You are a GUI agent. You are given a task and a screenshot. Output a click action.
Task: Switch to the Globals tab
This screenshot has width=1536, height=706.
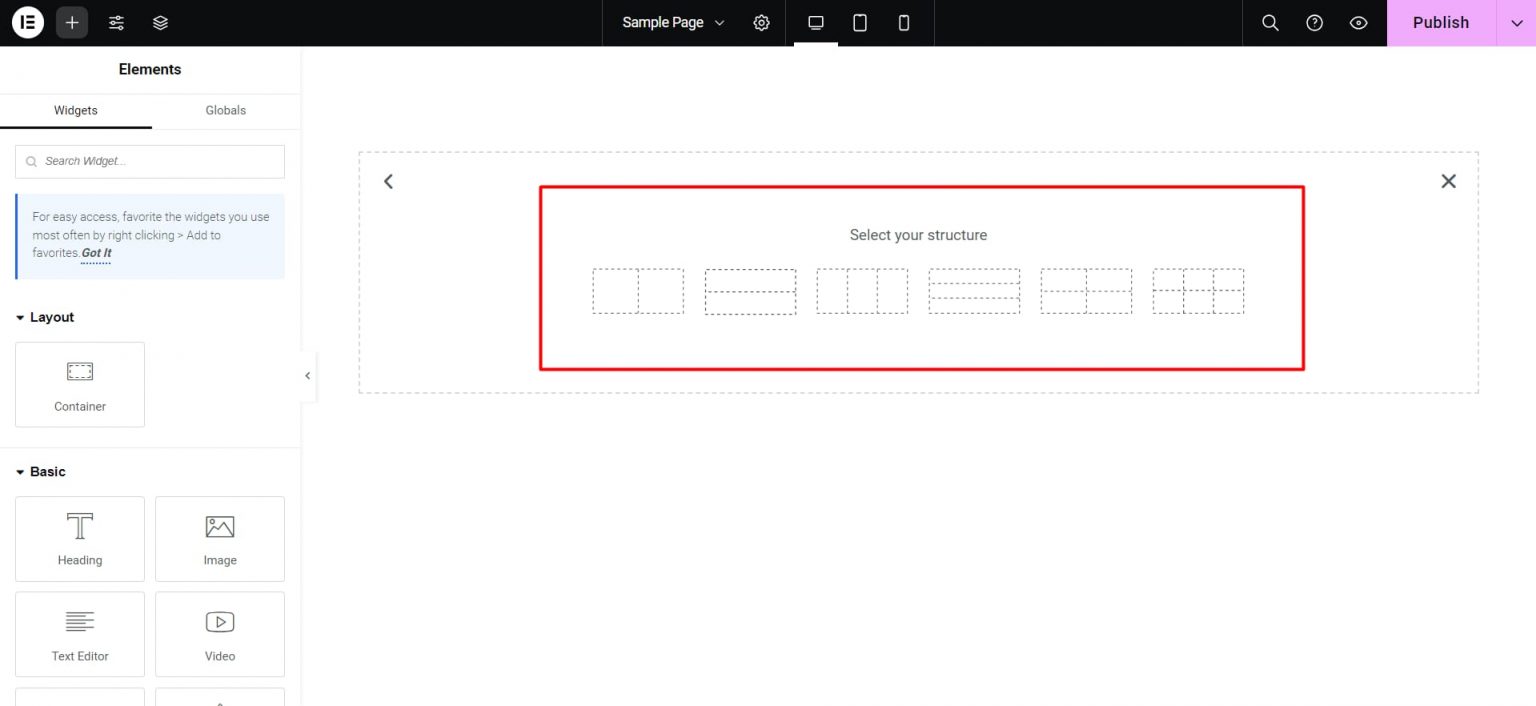tap(224, 110)
